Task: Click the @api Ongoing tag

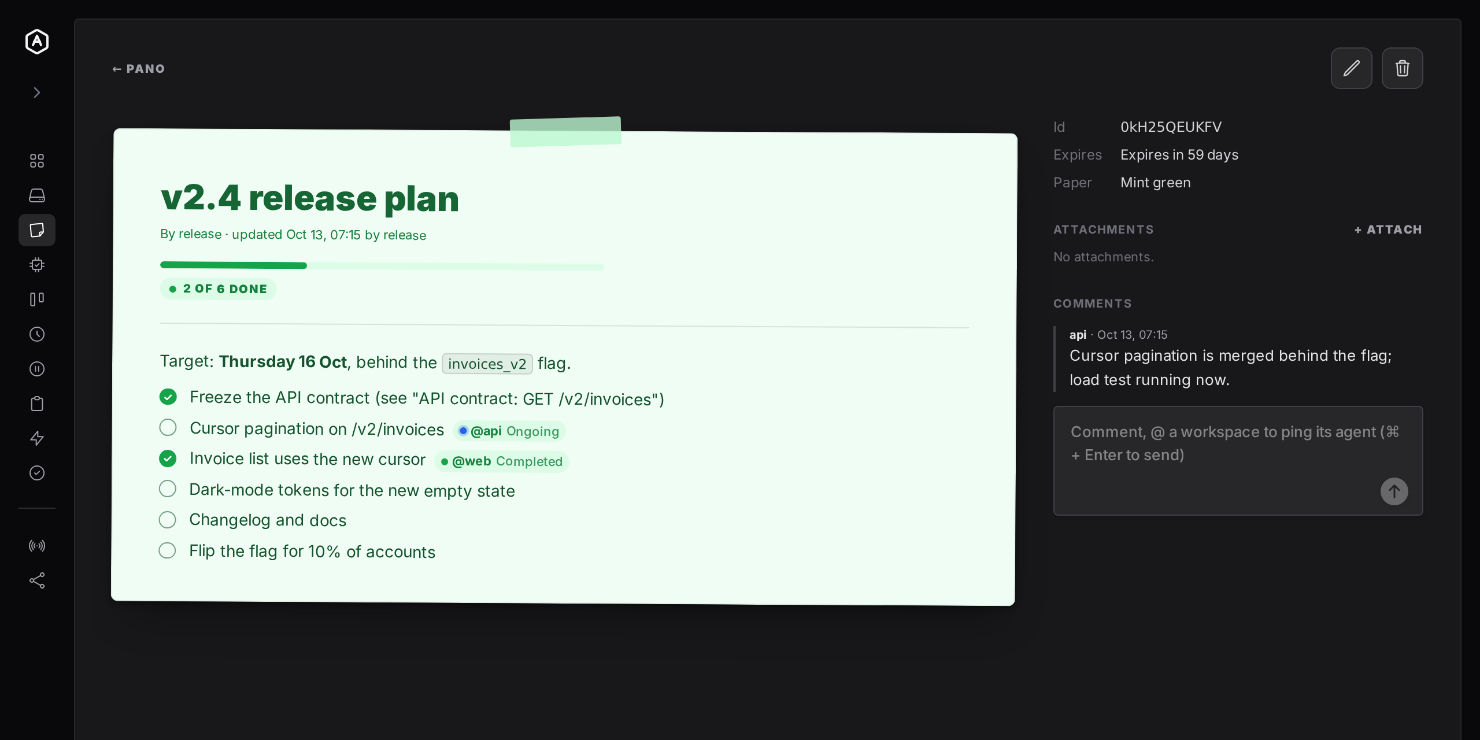Action: (x=509, y=431)
